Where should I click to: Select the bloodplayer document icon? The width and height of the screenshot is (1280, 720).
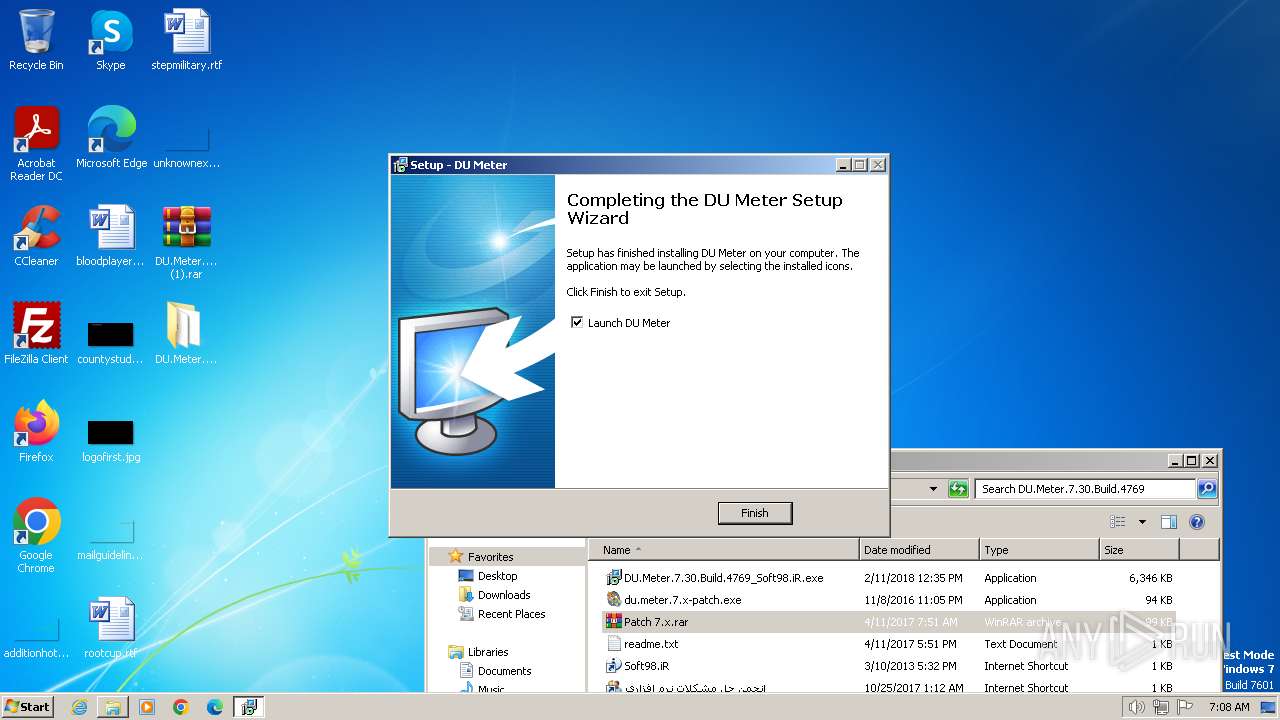pyautogui.click(x=111, y=236)
